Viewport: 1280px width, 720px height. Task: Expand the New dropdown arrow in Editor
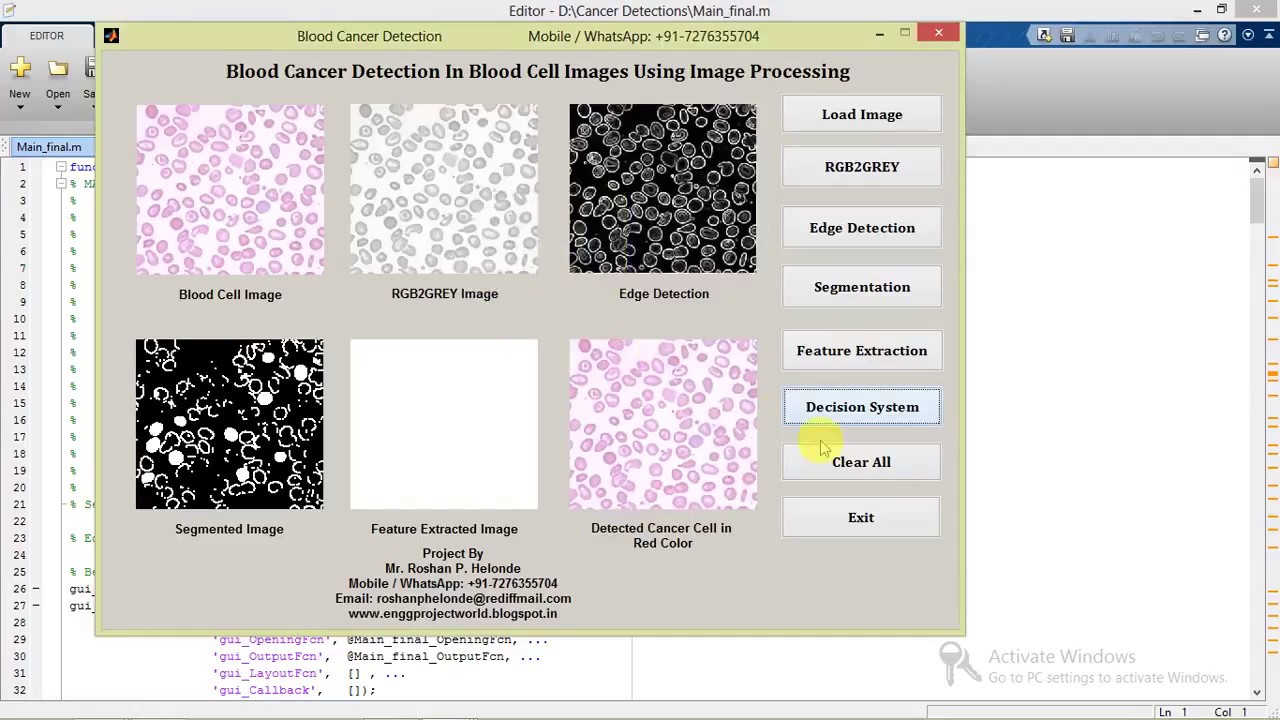(x=20, y=107)
